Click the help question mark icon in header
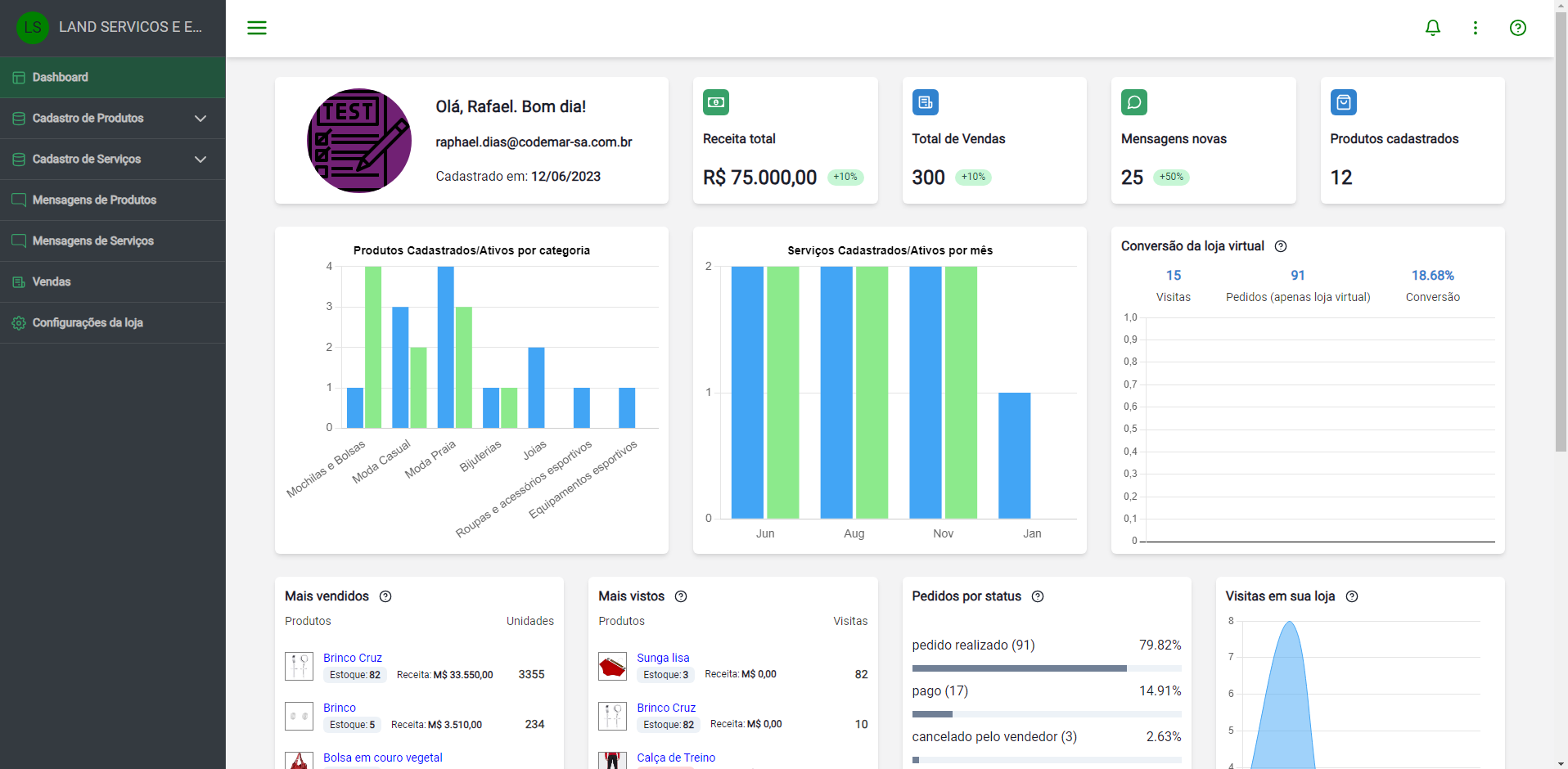The width and height of the screenshot is (1568, 769). tap(1518, 27)
